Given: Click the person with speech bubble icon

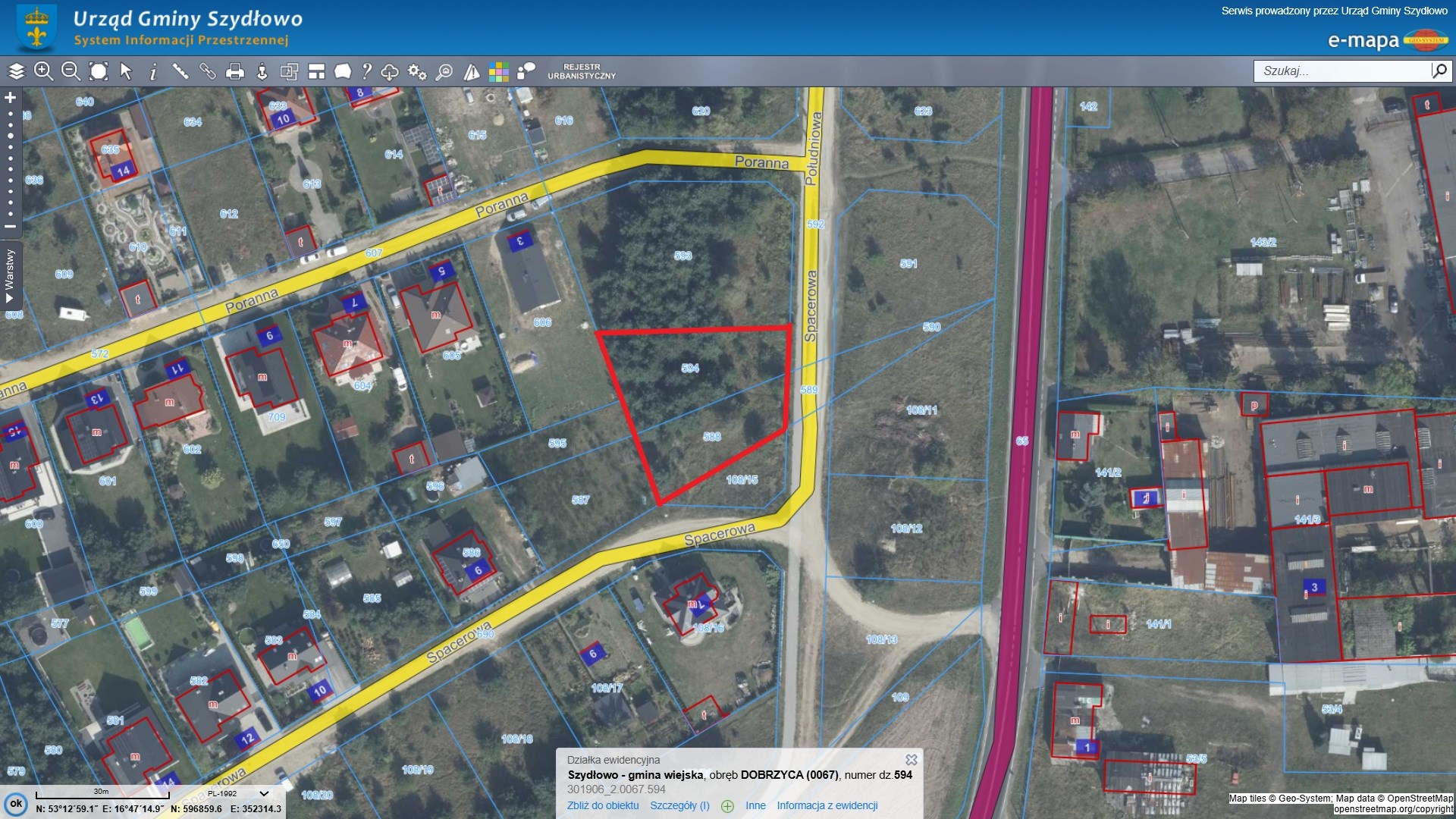Looking at the screenshot, I should coord(526,71).
